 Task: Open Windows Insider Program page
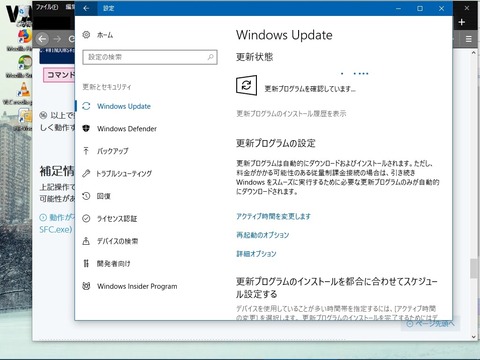coord(137,286)
